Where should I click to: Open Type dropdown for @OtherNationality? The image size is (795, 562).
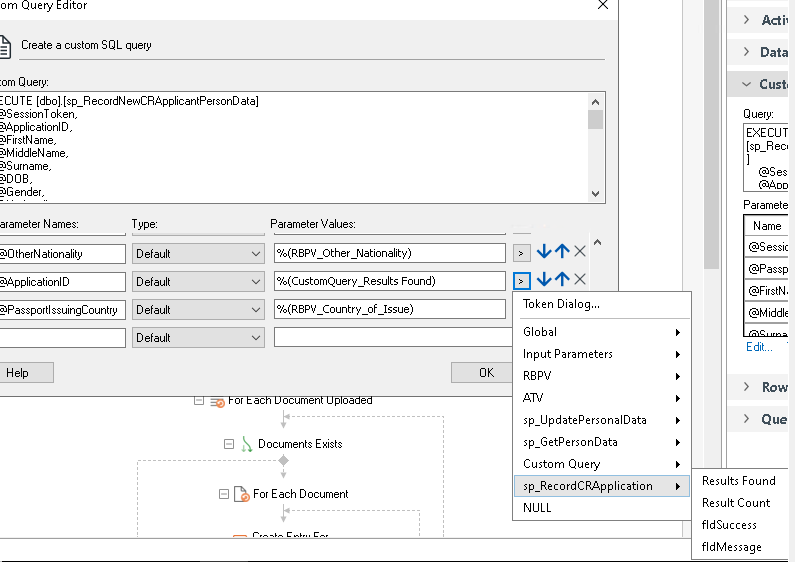click(x=198, y=254)
